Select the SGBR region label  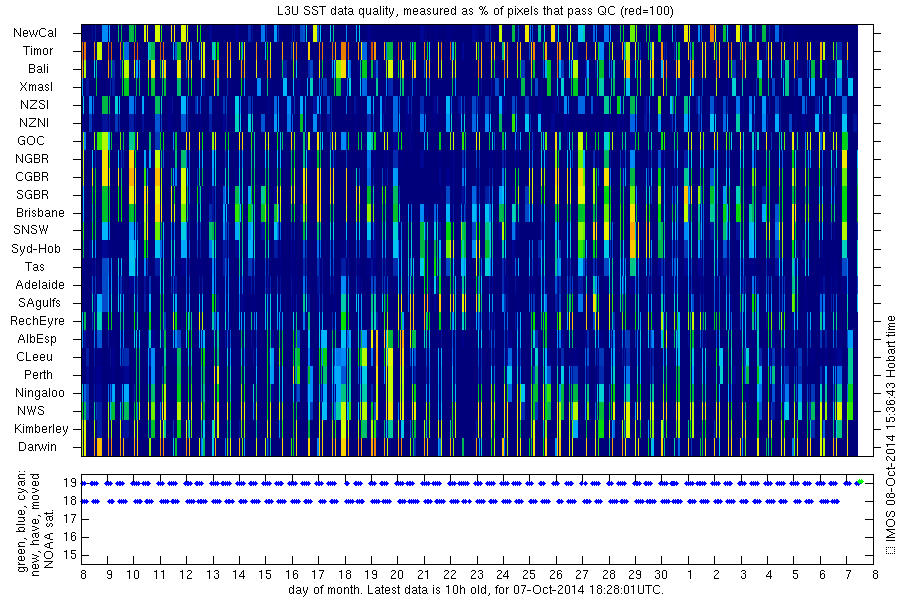[x=33, y=195]
